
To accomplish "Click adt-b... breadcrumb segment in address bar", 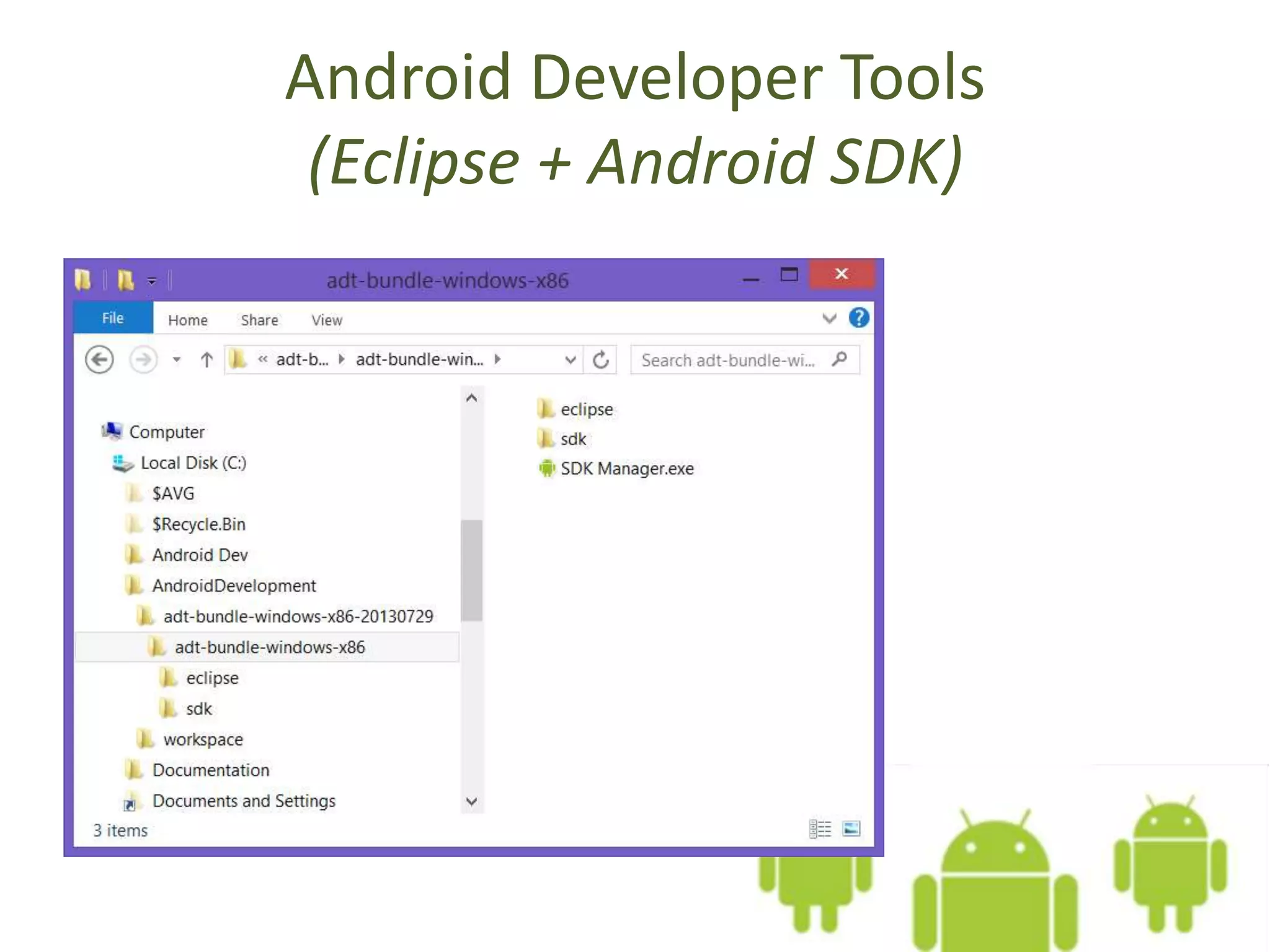I will pyautogui.click(x=302, y=359).
